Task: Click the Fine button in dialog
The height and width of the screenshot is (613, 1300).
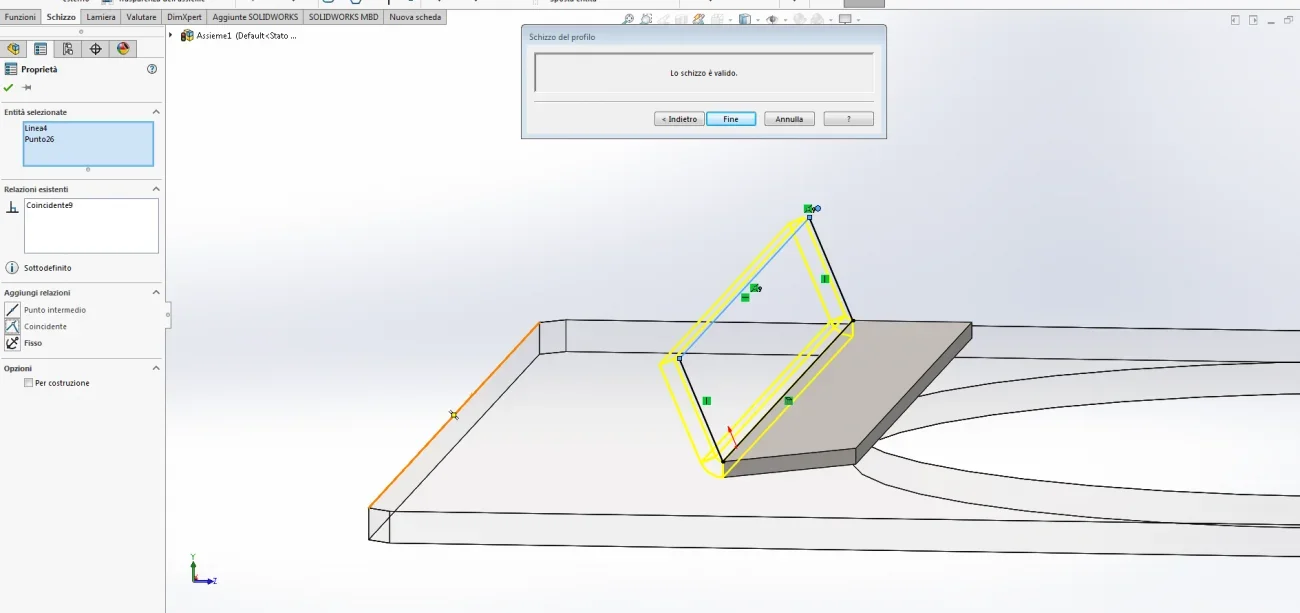Action: point(731,119)
